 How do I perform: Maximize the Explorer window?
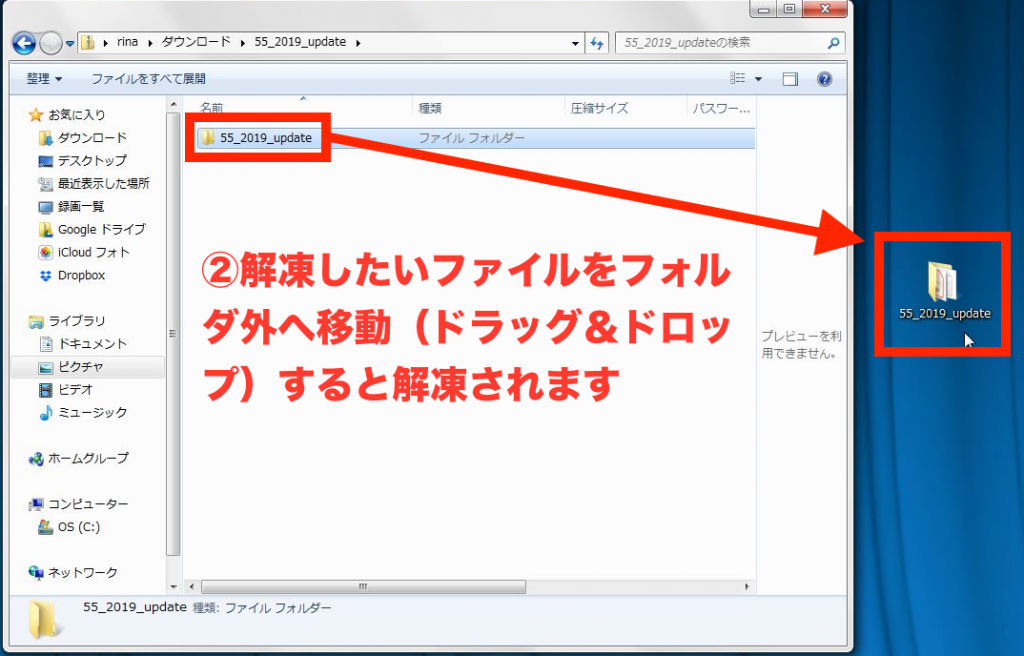tap(789, 9)
